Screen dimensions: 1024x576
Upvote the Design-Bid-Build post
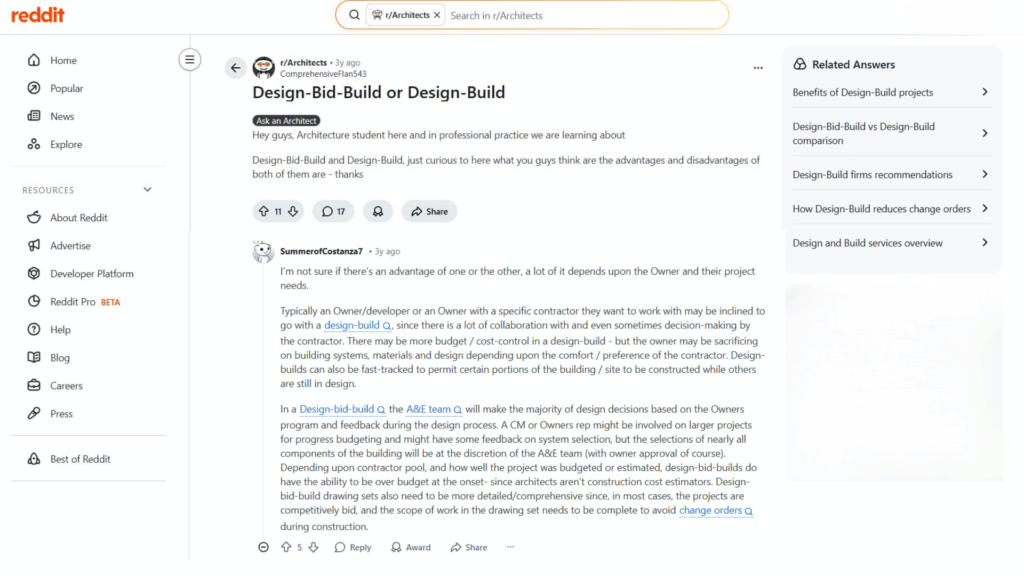pos(264,211)
